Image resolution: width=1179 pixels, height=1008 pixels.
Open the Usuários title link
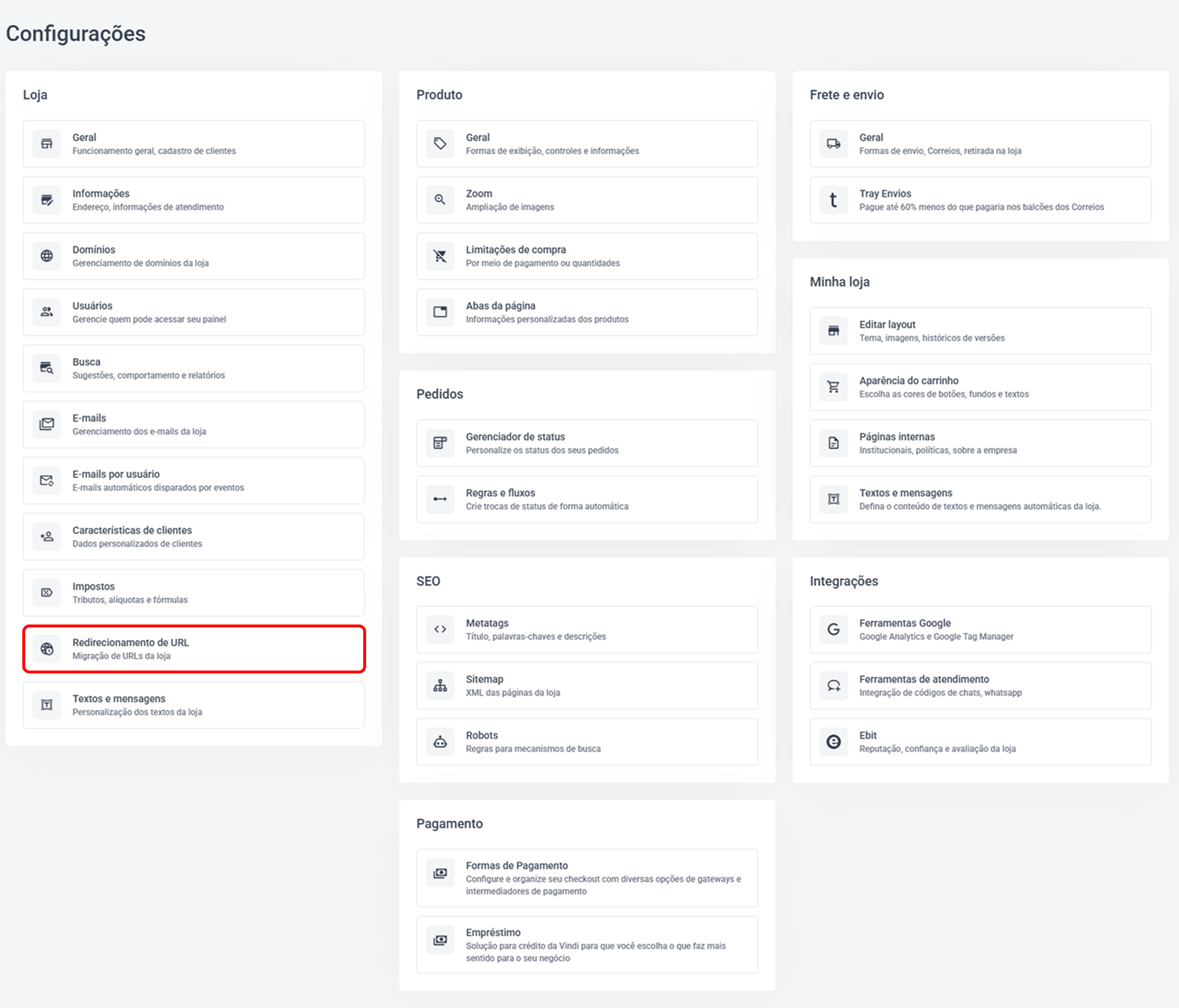(92, 306)
